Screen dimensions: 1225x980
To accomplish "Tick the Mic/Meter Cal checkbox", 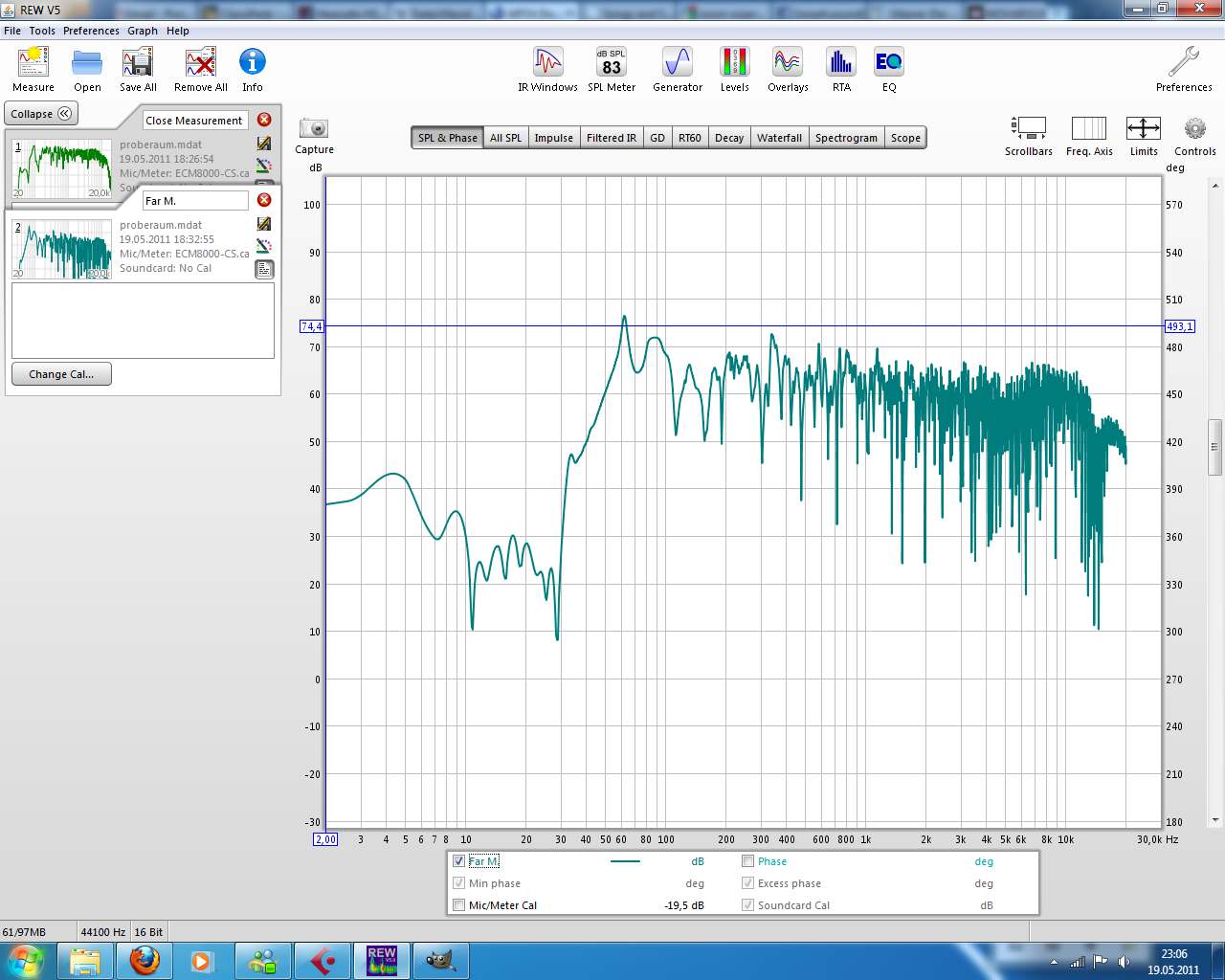I will coord(459,905).
